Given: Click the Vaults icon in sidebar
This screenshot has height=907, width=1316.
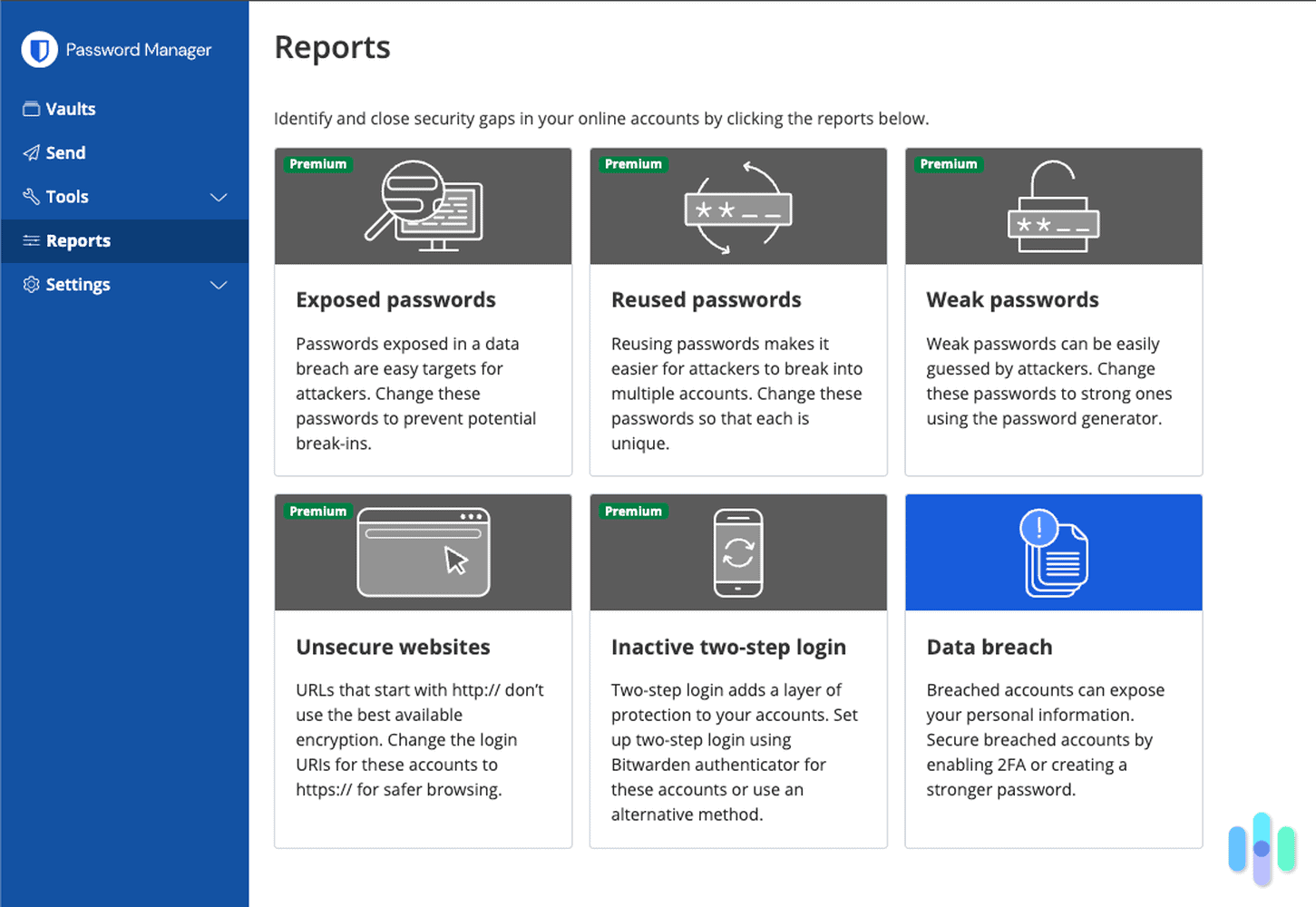Looking at the screenshot, I should coord(31,109).
